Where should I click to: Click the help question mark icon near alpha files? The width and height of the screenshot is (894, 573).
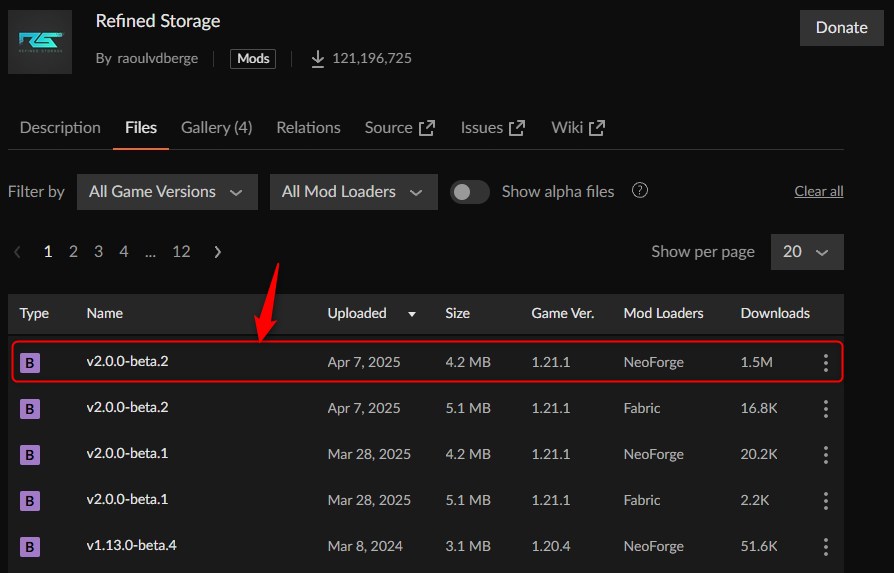(x=640, y=190)
